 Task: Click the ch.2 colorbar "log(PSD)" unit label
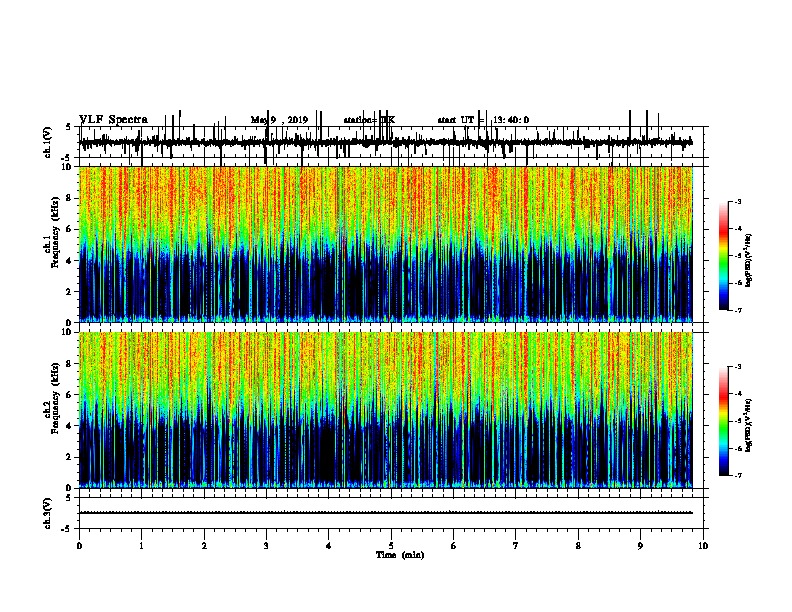coord(748,426)
